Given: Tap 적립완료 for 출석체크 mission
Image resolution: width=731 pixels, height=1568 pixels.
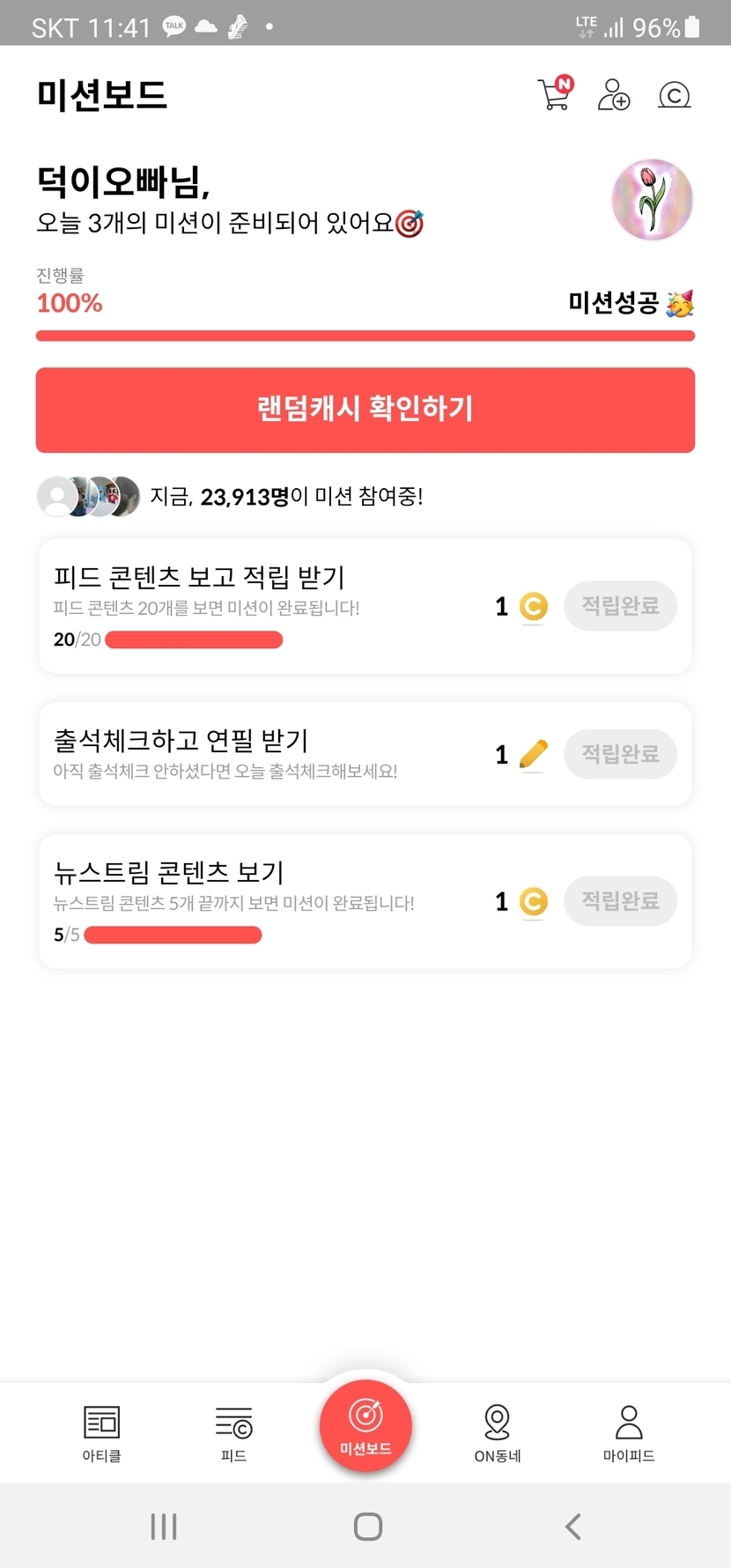Looking at the screenshot, I should [x=620, y=754].
